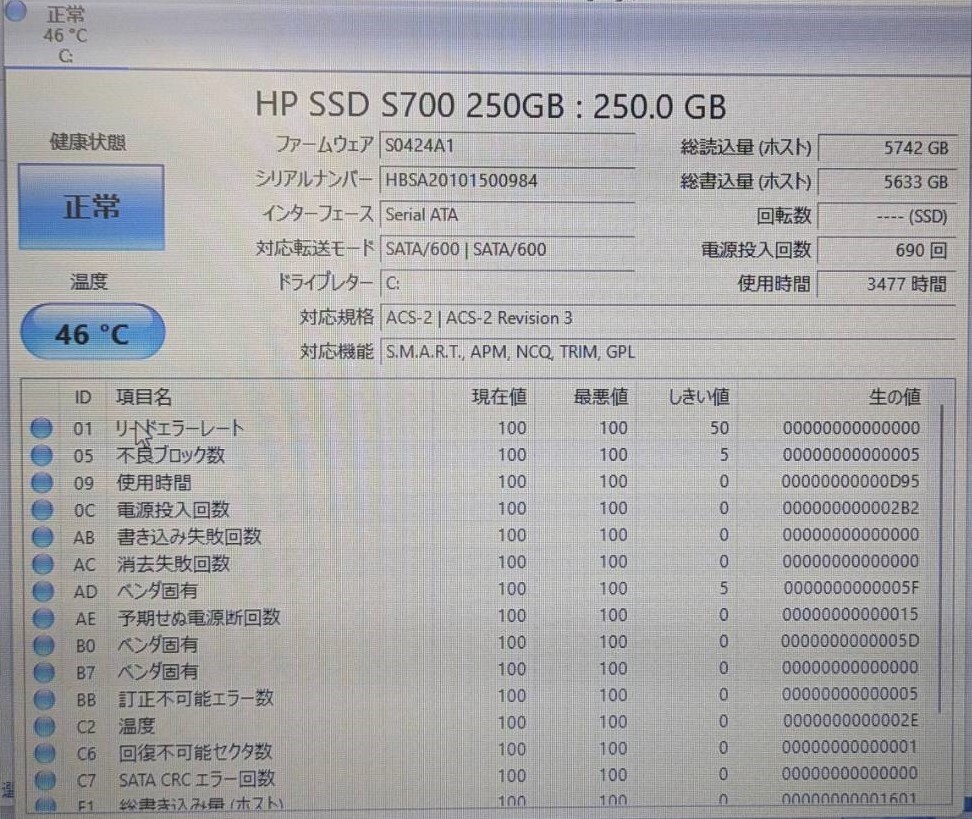Click standard field ACS-2 Revision 3

pyautogui.click(x=667, y=318)
